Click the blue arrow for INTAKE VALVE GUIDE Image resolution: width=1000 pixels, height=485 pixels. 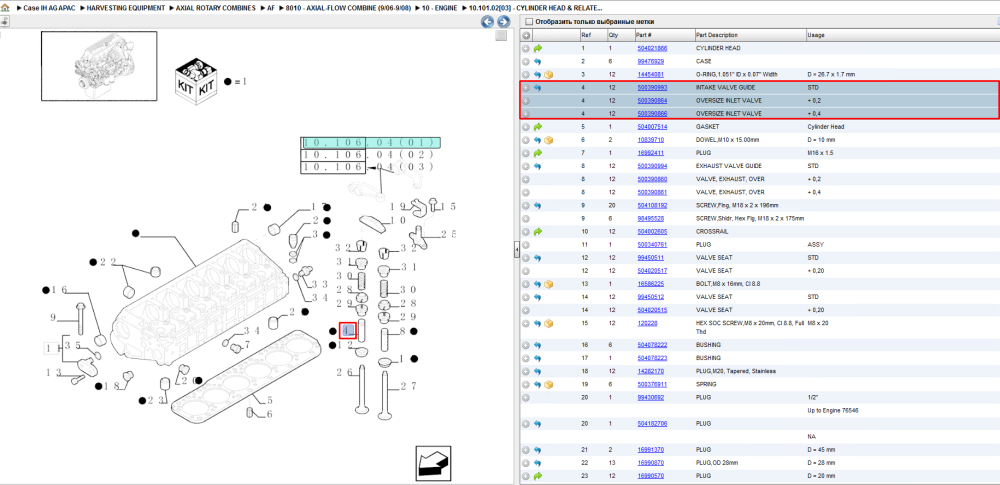538,88
